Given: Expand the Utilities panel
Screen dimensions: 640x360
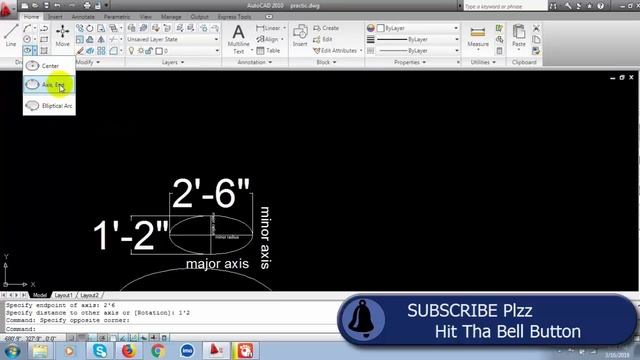Looking at the screenshot, I should pos(483,62).
